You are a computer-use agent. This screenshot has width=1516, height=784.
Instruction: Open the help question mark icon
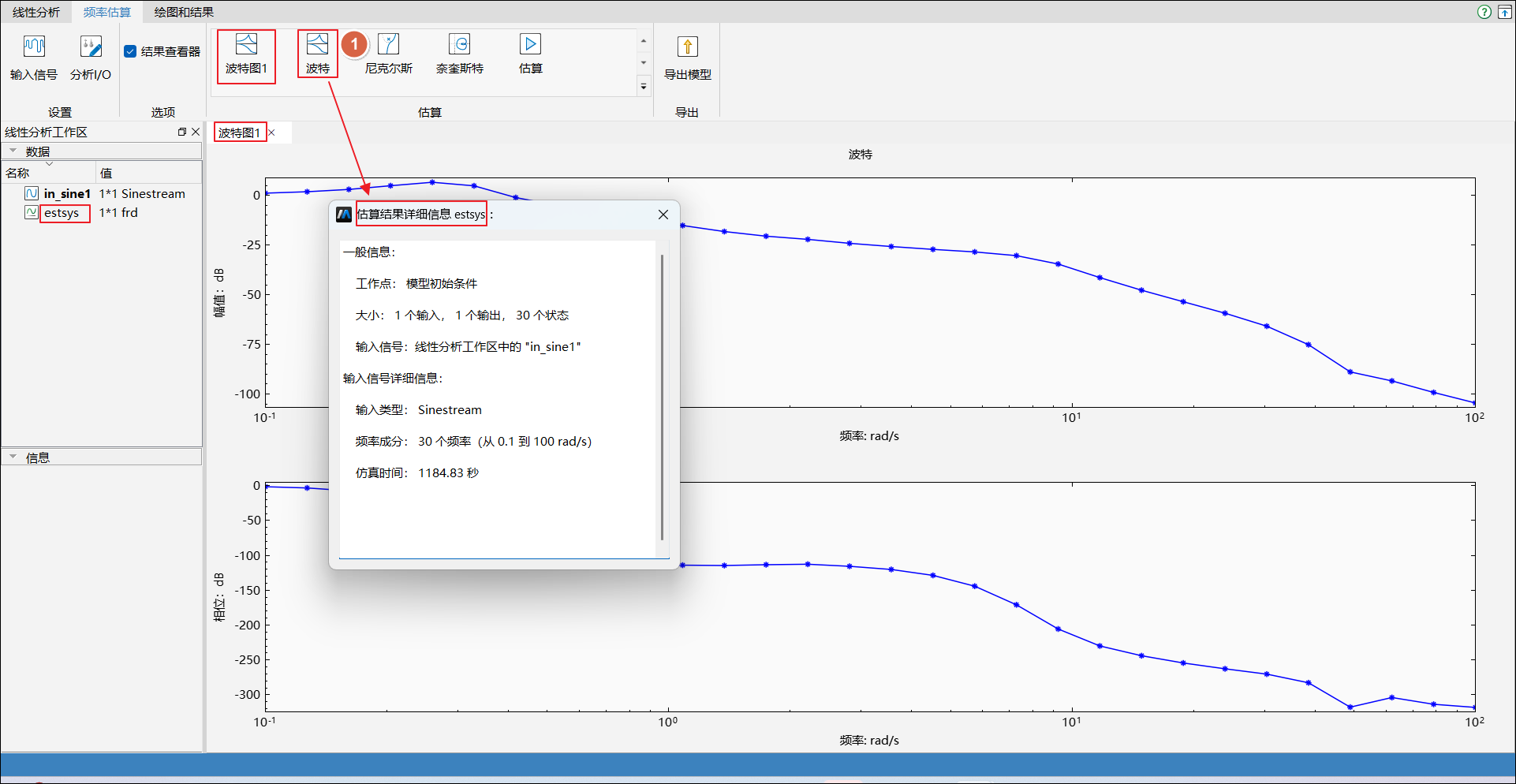[1484, 12]
